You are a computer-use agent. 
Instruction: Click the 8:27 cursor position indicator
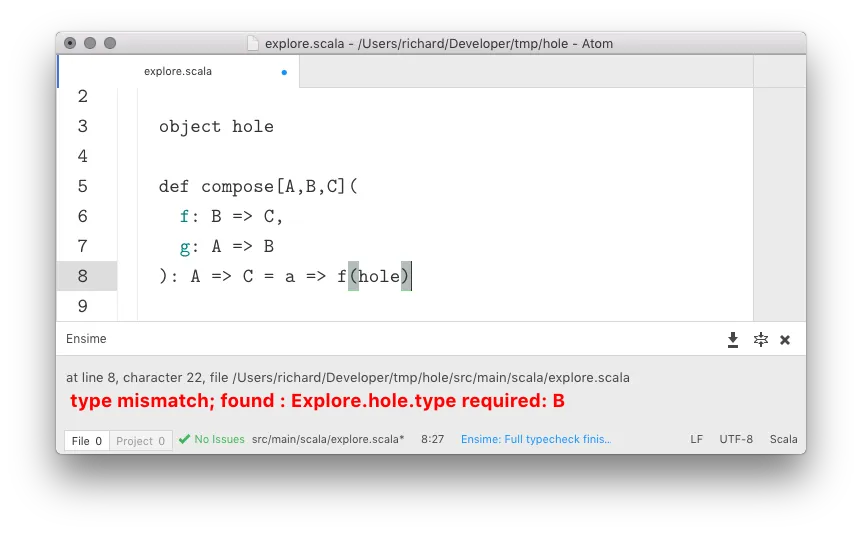[x=433, y=439]
